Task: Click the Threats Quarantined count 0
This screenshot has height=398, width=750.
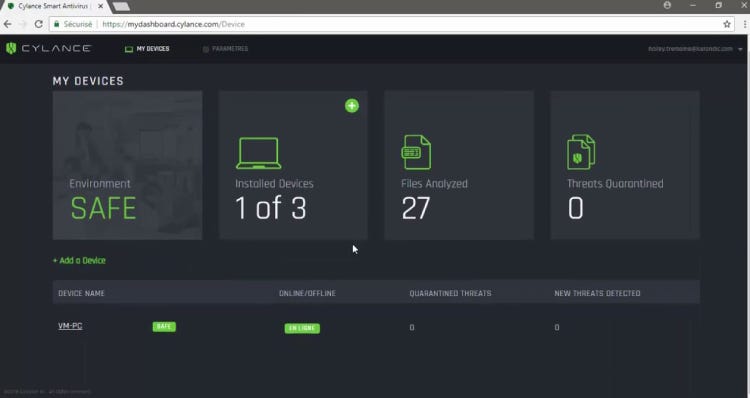Action: pos(575,208)
